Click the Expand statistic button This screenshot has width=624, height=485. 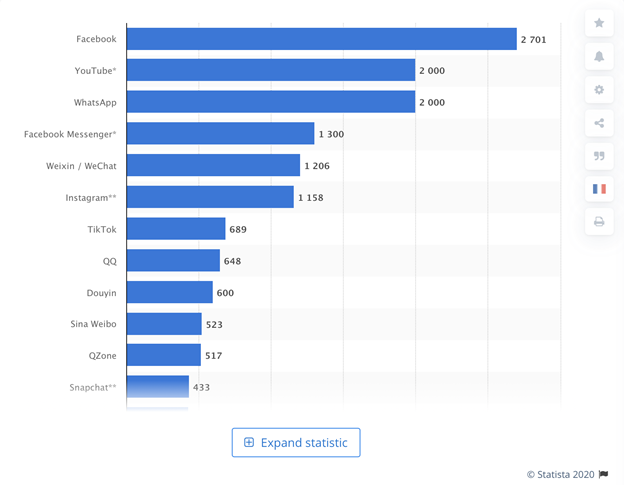click(x=296, y=442)
